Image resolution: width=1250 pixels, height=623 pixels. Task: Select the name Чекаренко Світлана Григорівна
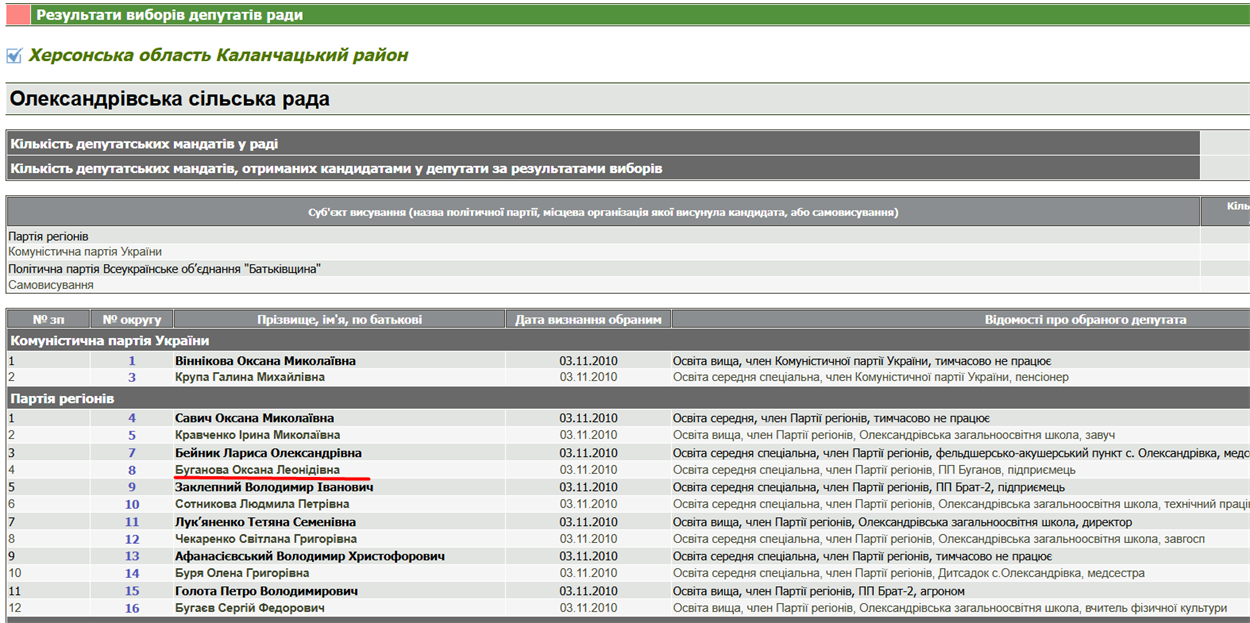(264, 540)
